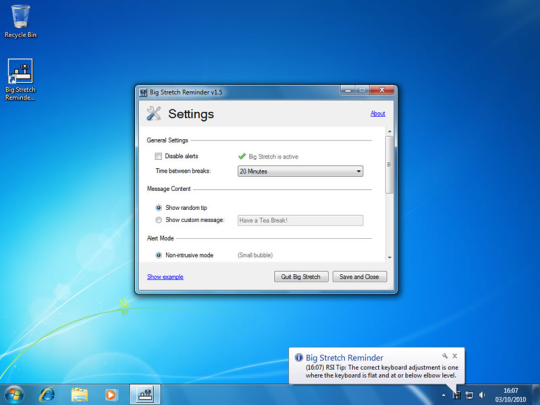This screenshot has height=405, width=540.
Task: Click the Quit Big Stretch button
Action: click(301, 277)
